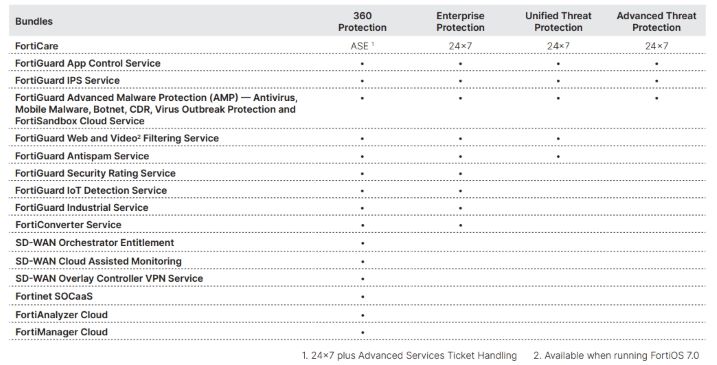717x365 pixels.
Task: Click FortiGuard Security Rating Service label
Action: 95,173
